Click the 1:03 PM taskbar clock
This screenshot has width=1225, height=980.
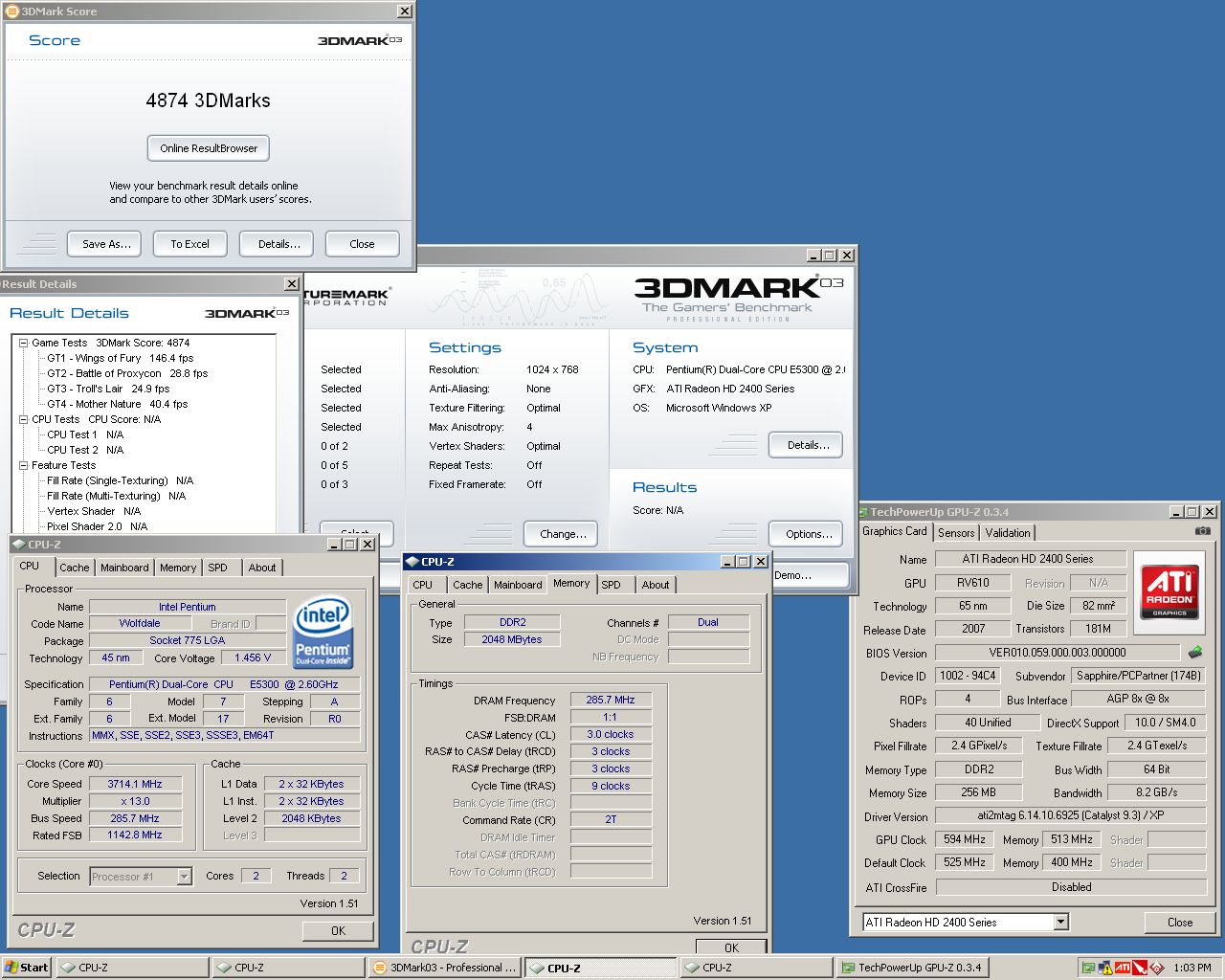(x=1192, y=968)
